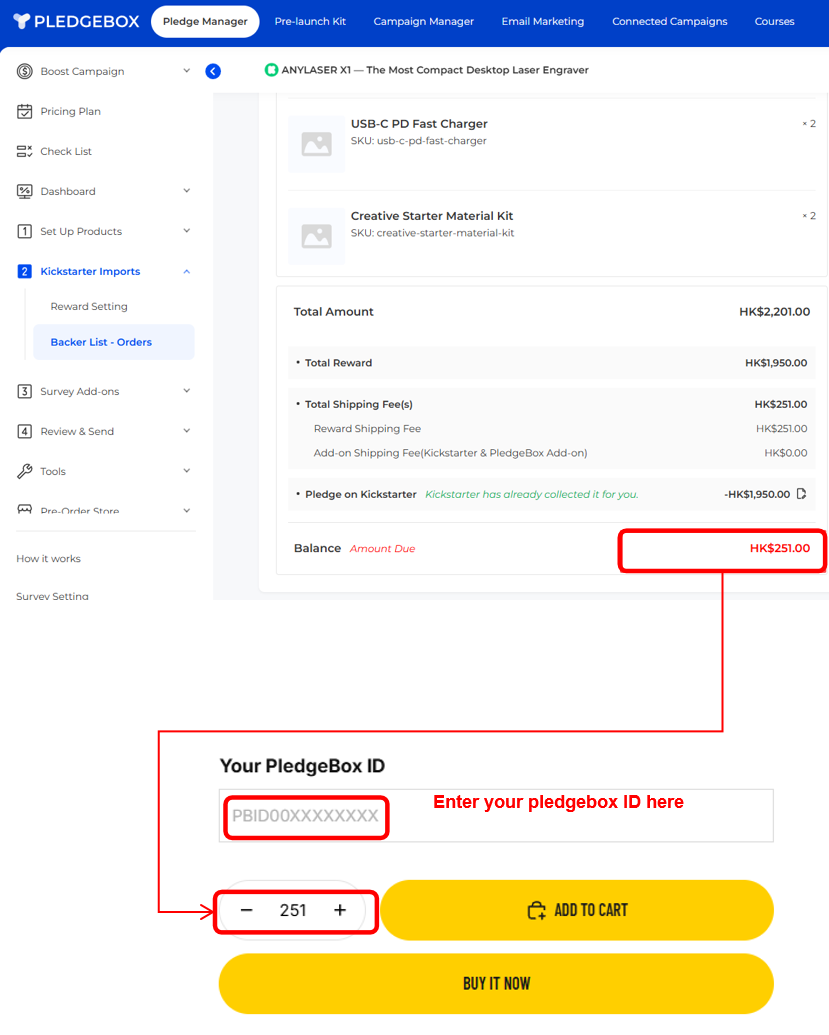
Task: Click Reward Shipping Fee row label
Action: pyautogui.click(x=367, y=428)
